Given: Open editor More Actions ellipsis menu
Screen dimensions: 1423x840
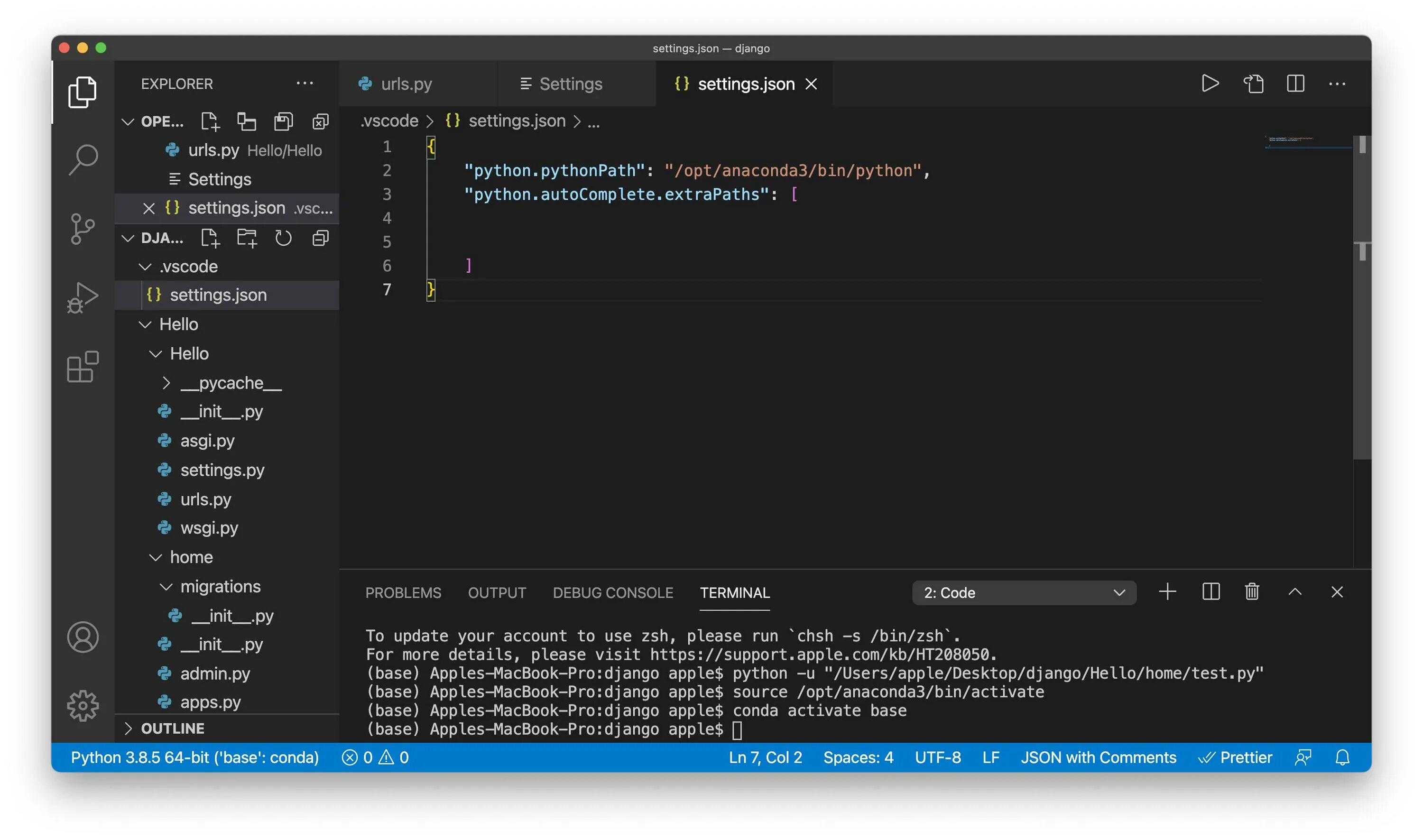Looking at the screenshot, I should tap(1337, 84).
